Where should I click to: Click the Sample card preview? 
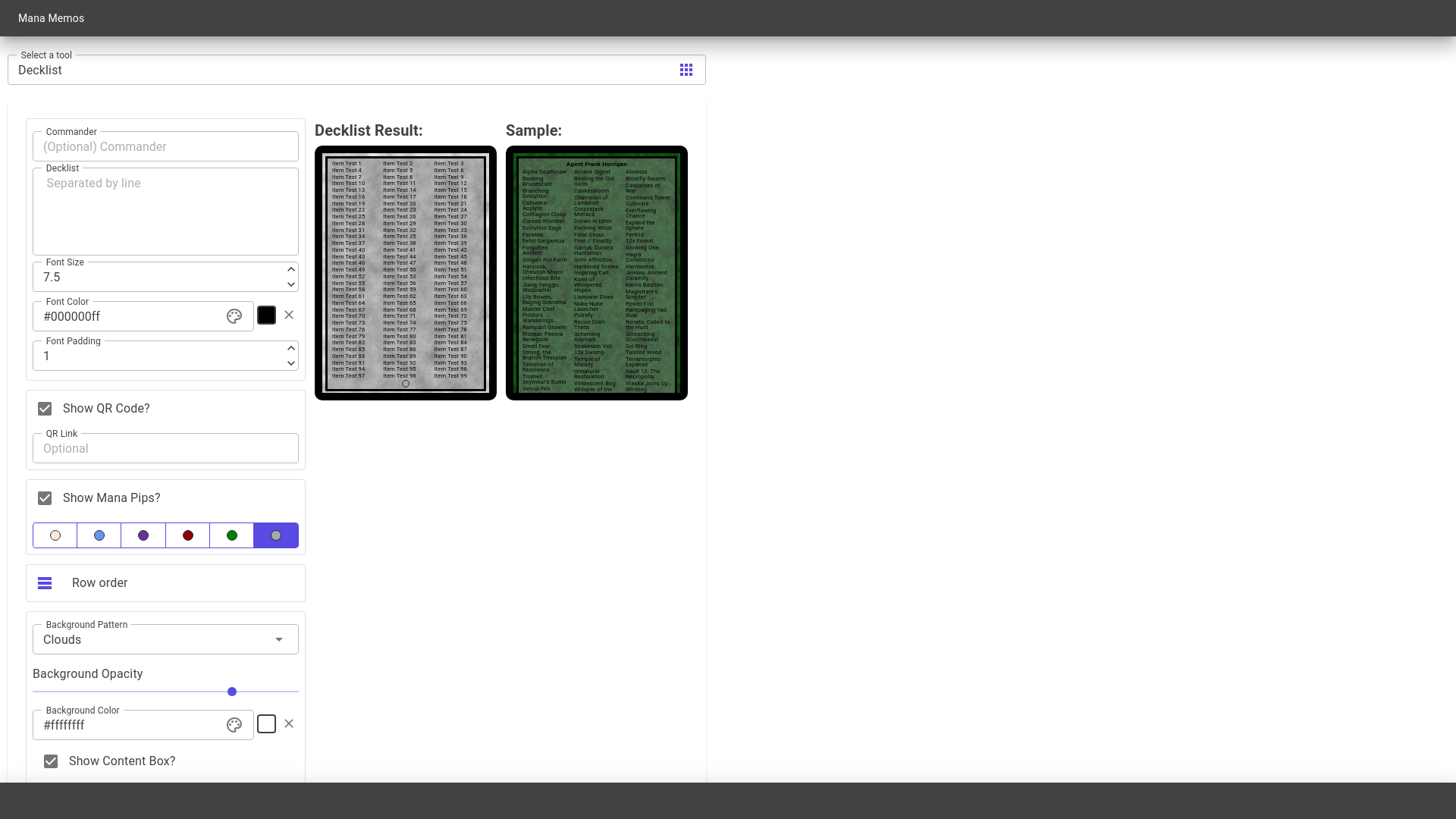[x=597, y=273]
